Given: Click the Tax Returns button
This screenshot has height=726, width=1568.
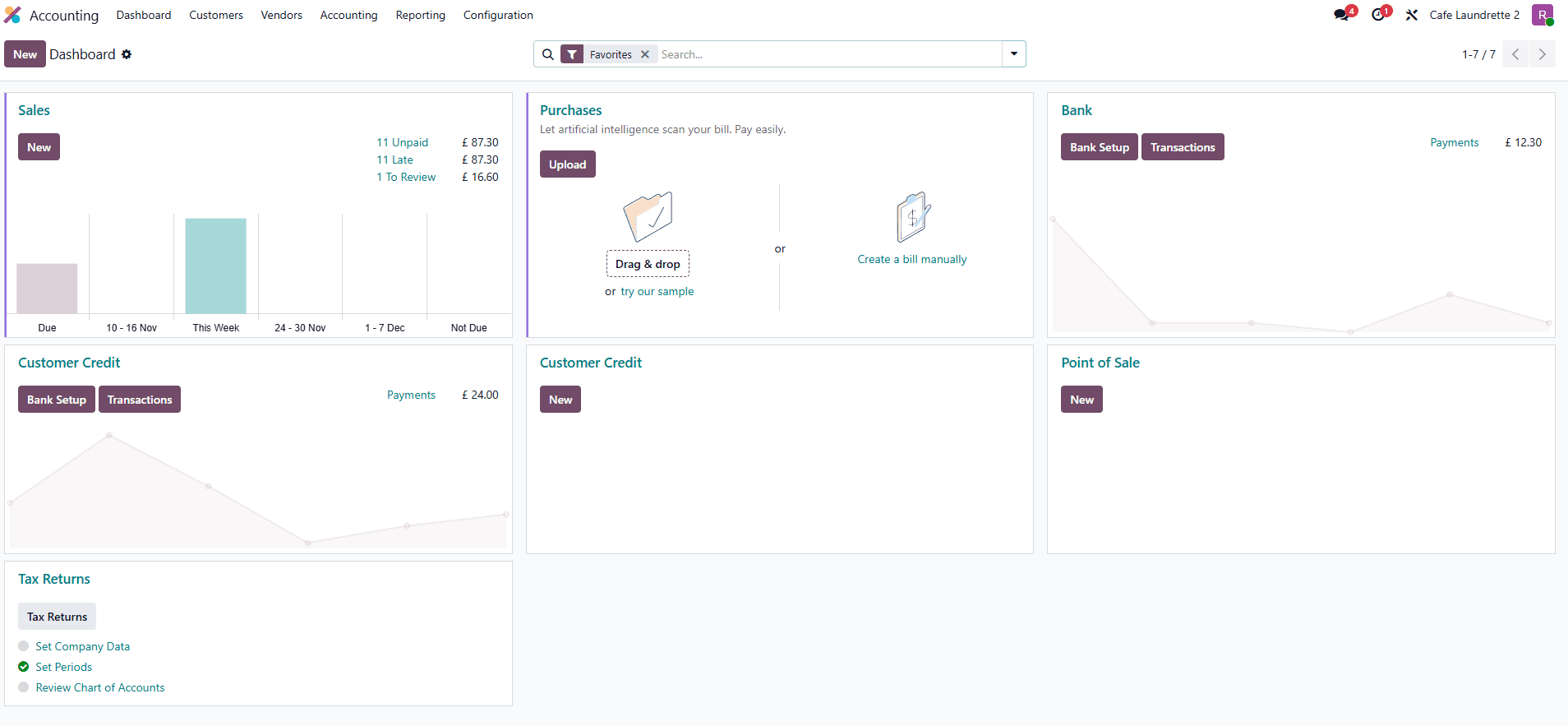Looking at the screenshot, I should coord(57,617).
